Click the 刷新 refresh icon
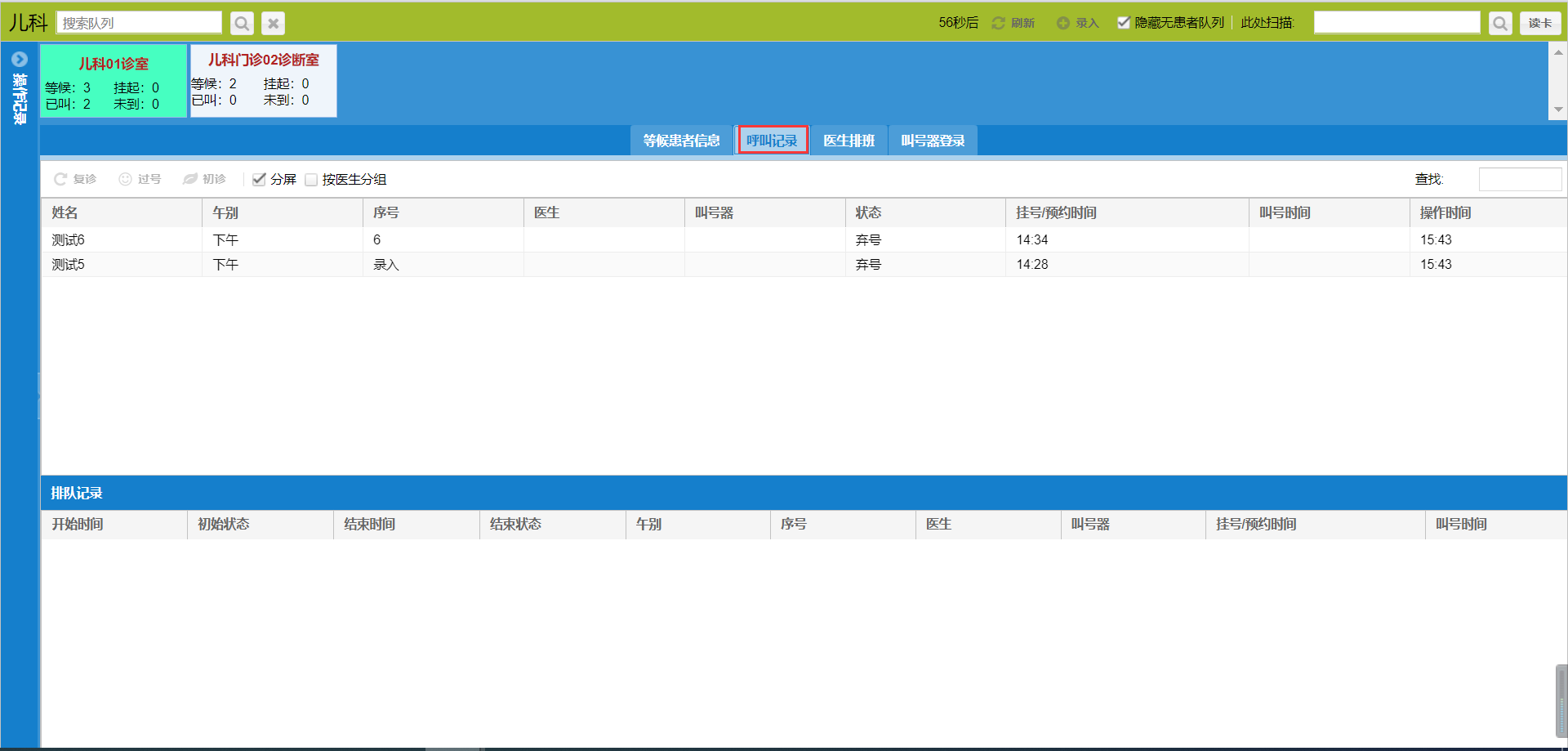The image size is (1568, 751). click(x=998, y=23)
